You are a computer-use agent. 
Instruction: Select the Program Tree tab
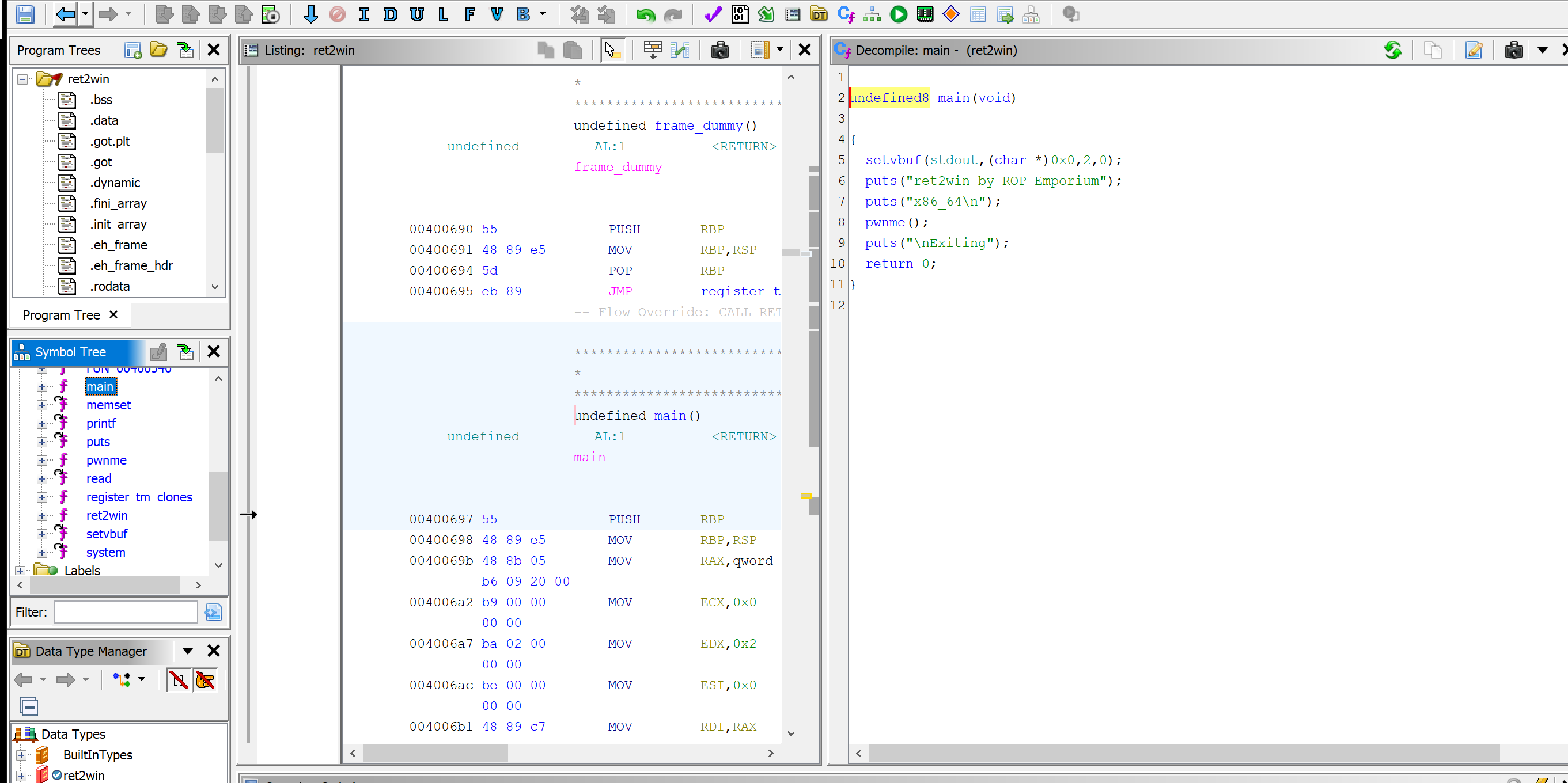(x=62, y=315)
